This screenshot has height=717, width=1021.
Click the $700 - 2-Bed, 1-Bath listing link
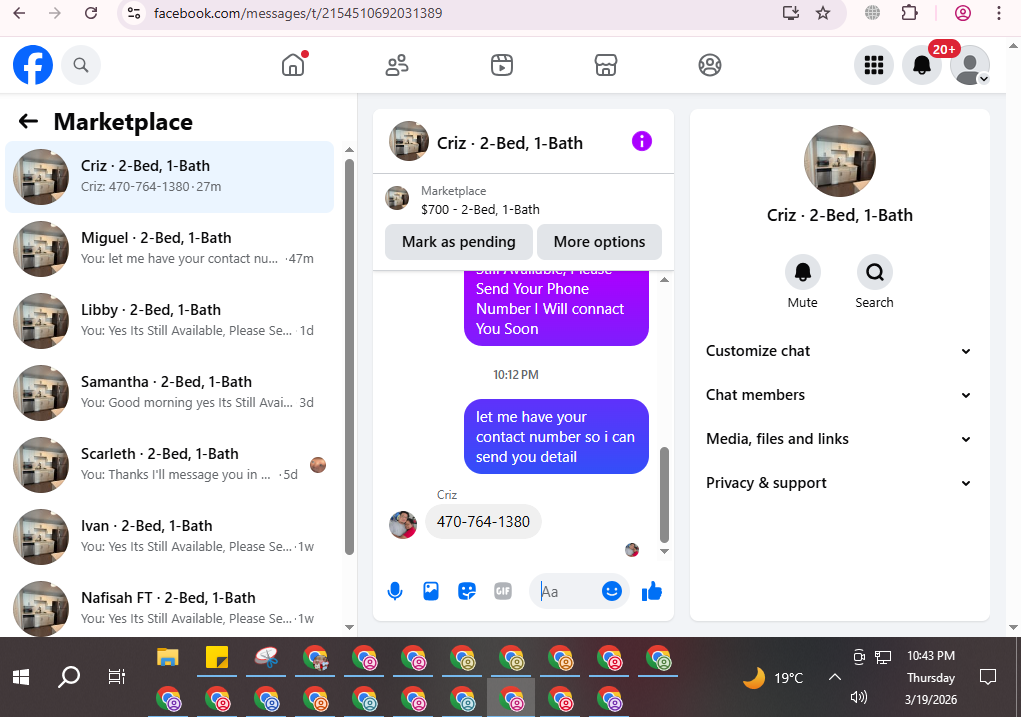pyautogui.click(x=481, y=210)
